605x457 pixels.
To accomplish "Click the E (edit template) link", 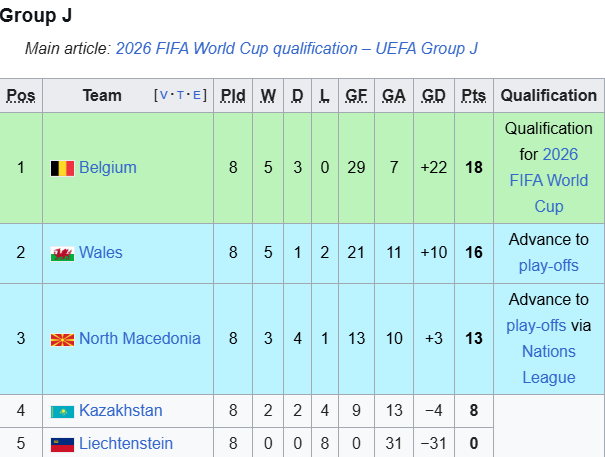I will (x=197, y=96).
